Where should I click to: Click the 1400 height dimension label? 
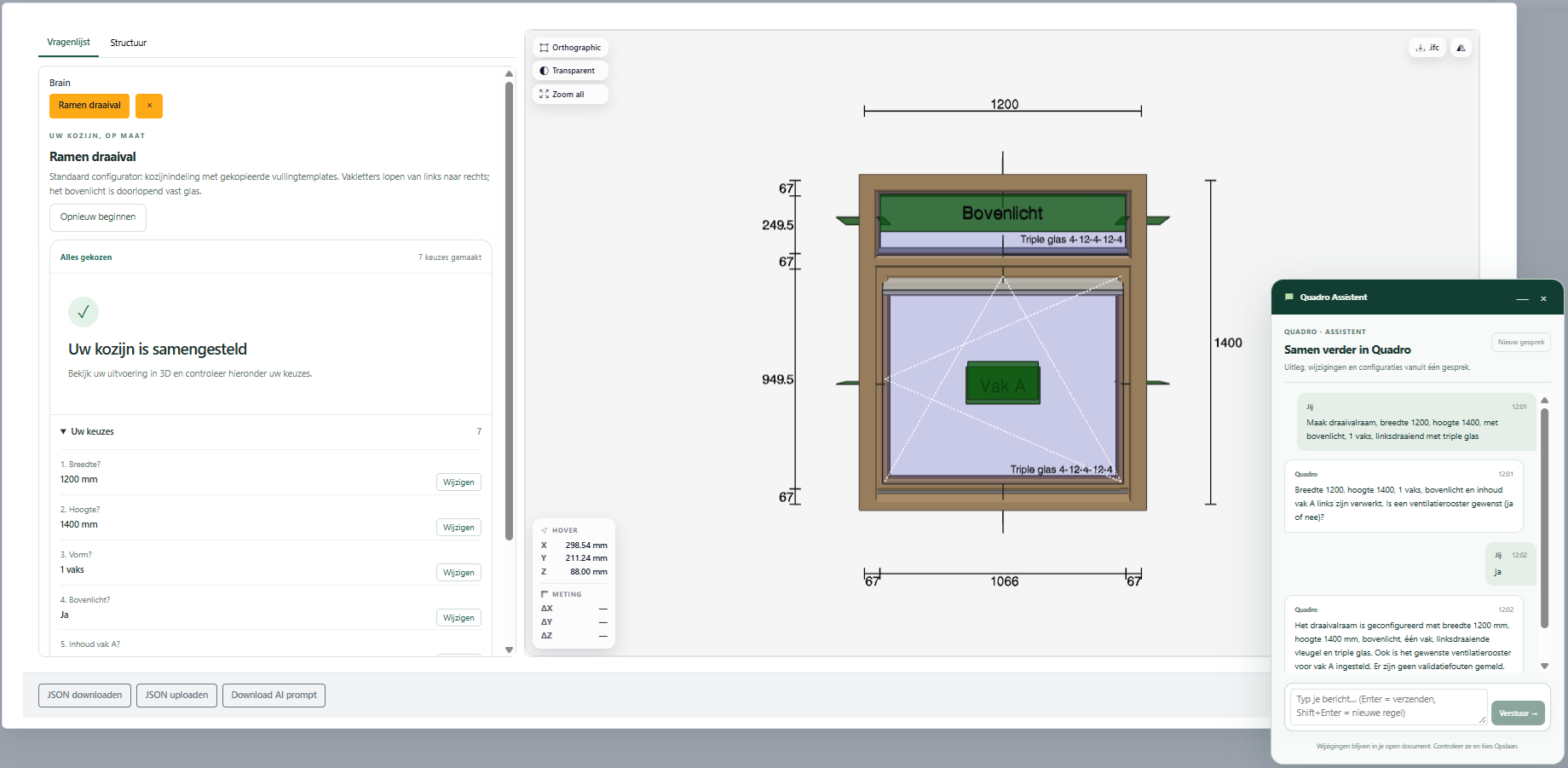point(1228,343)
